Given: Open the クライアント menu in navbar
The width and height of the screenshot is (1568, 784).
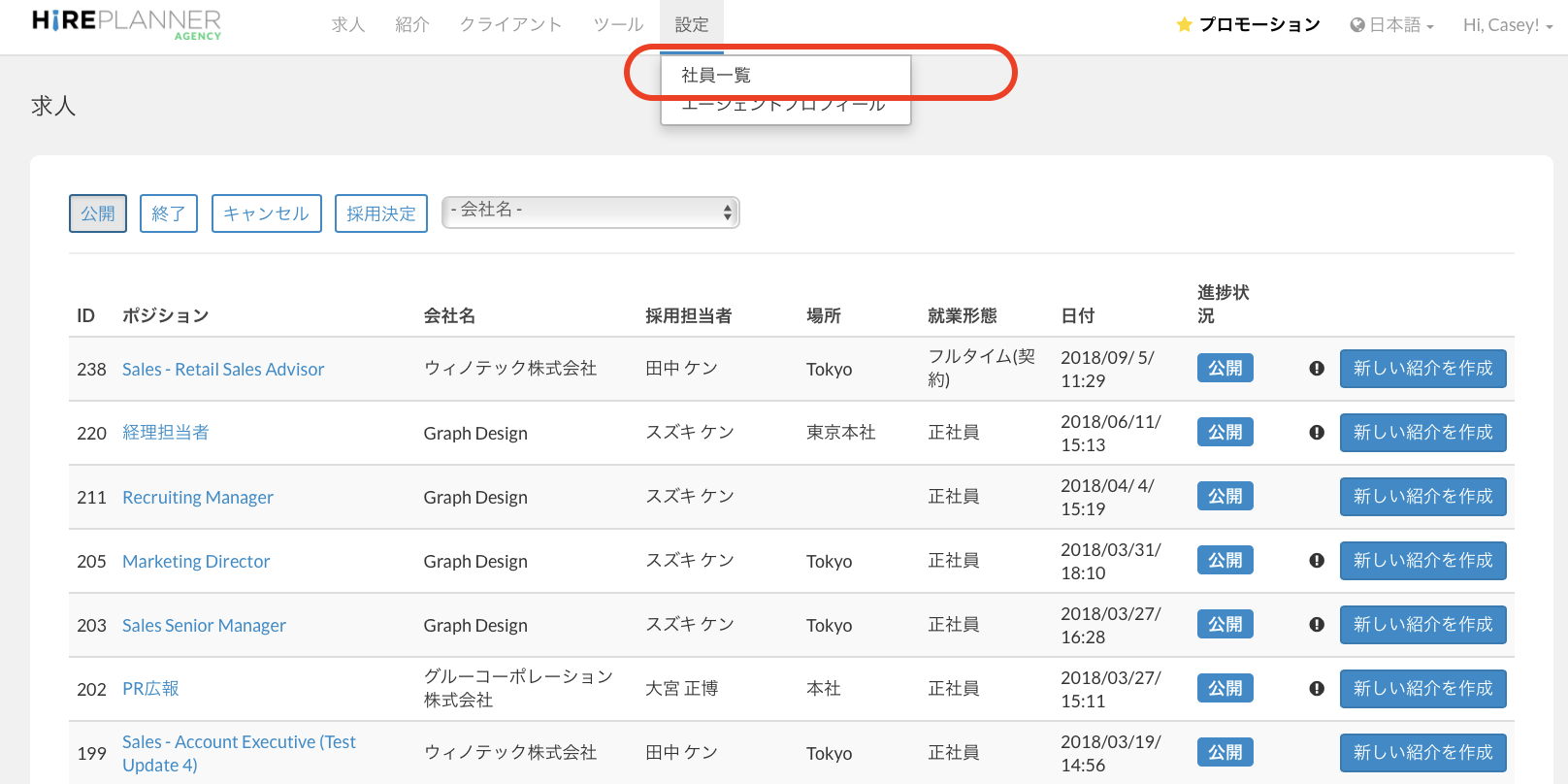Looking at the screenshot, I should pos(510,25).
